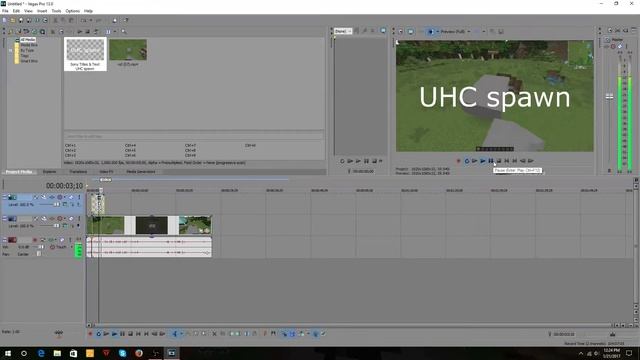Screen dimensions: 640x360
Task: Click the Insert Marker icon in bottom toolbar
Action: click(265, 334)
